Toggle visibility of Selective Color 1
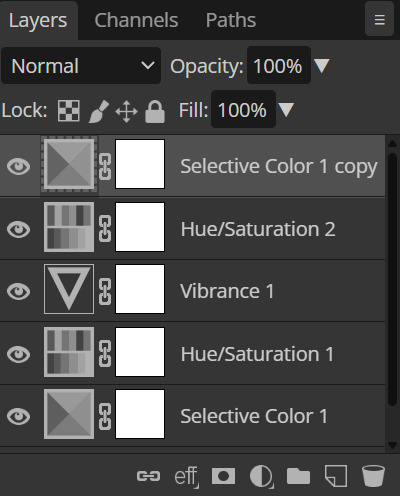Viewport: 400px width, 496px height. [x=18, y=416]
